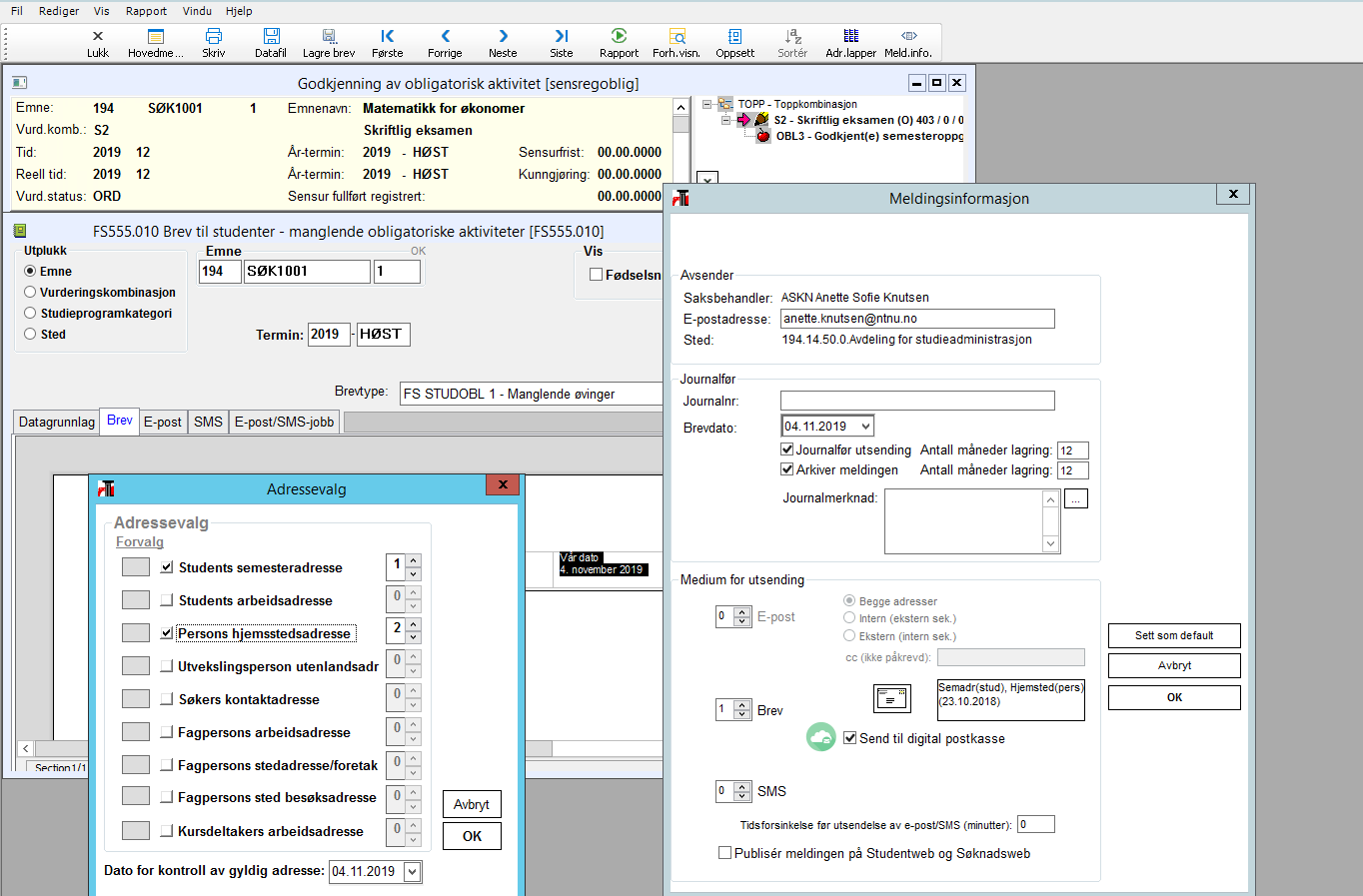The width and height of the screenshot is (1363, 896).
Task: Go to the first record with Første
Action: point(388,36)
